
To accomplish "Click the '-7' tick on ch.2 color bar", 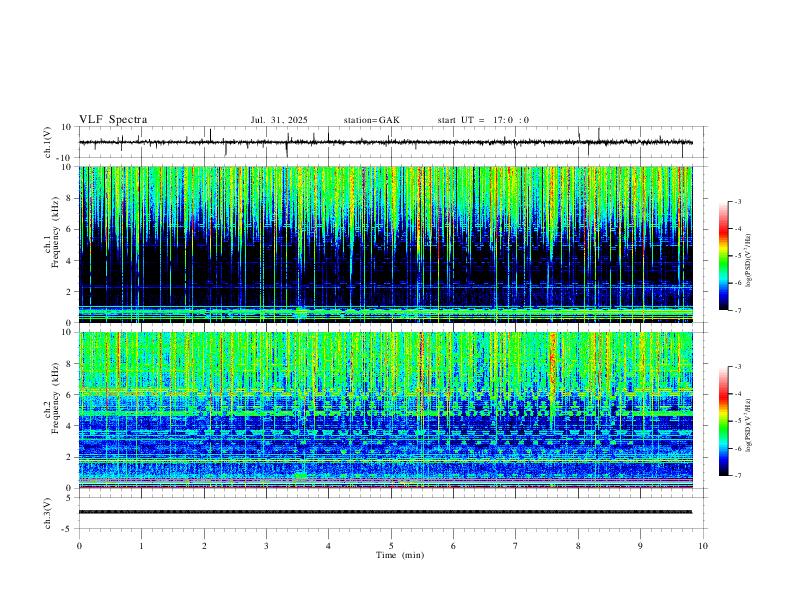I will coord(737,476).
